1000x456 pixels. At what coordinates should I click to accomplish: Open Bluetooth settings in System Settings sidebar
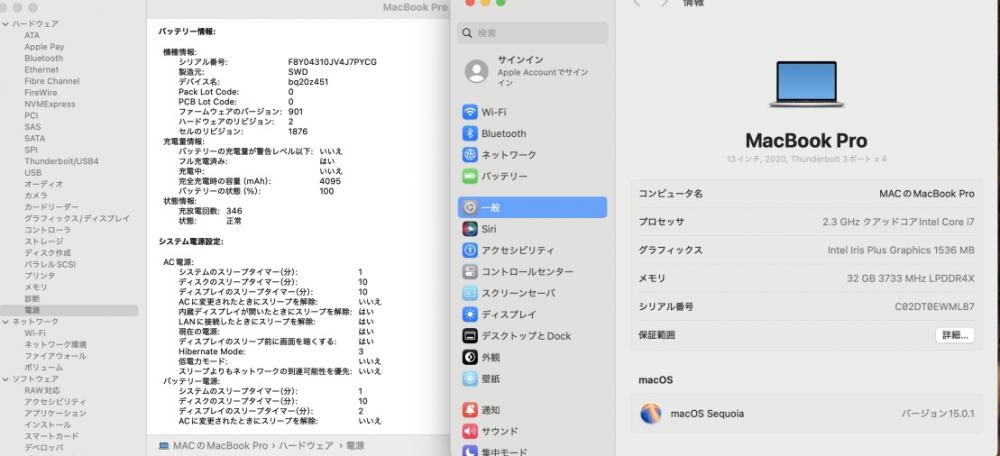532,133
